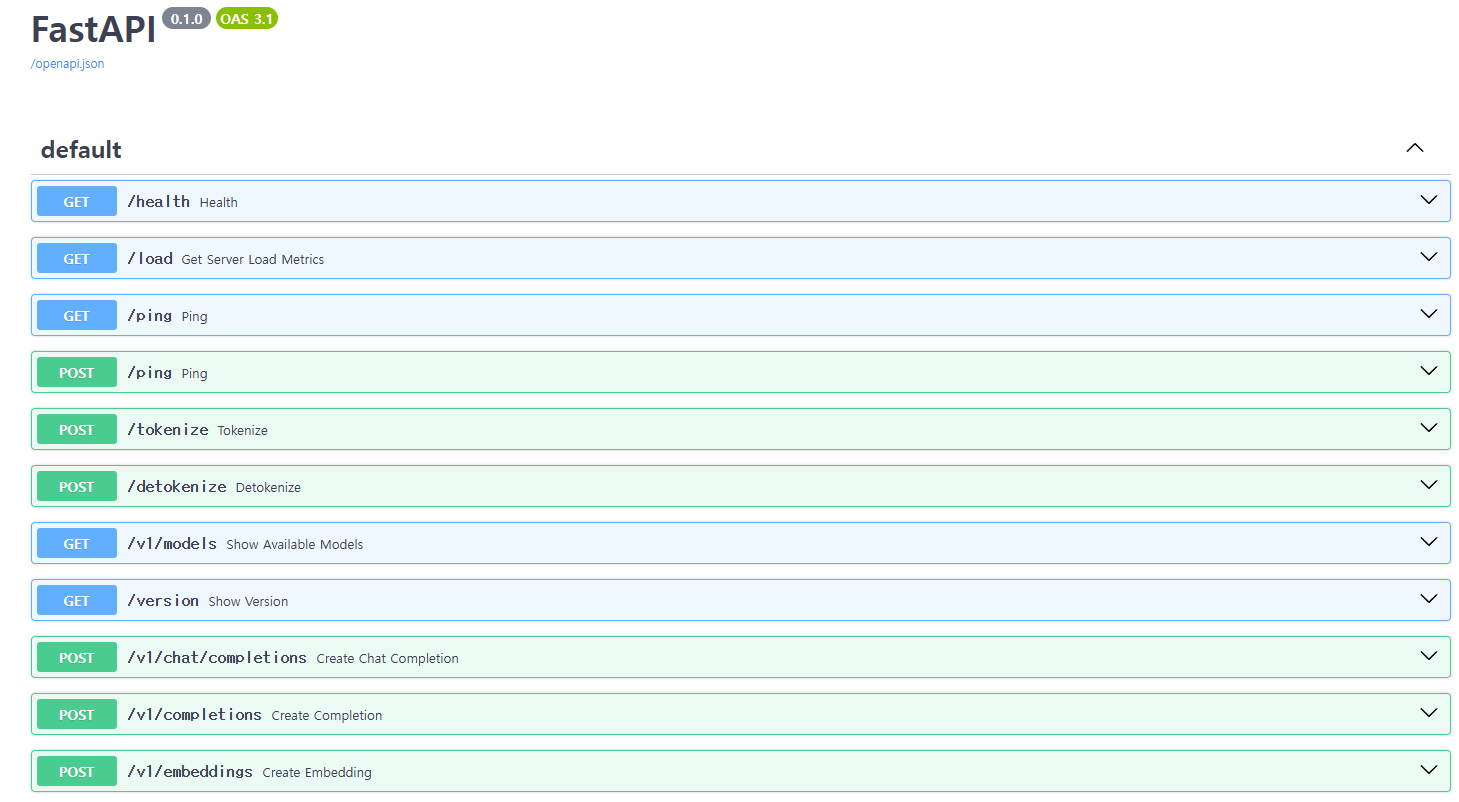Click the 'default' section heading
The height and width of the screenshot is (802, 1459).
pyautogui.click(x=81, y=150)
